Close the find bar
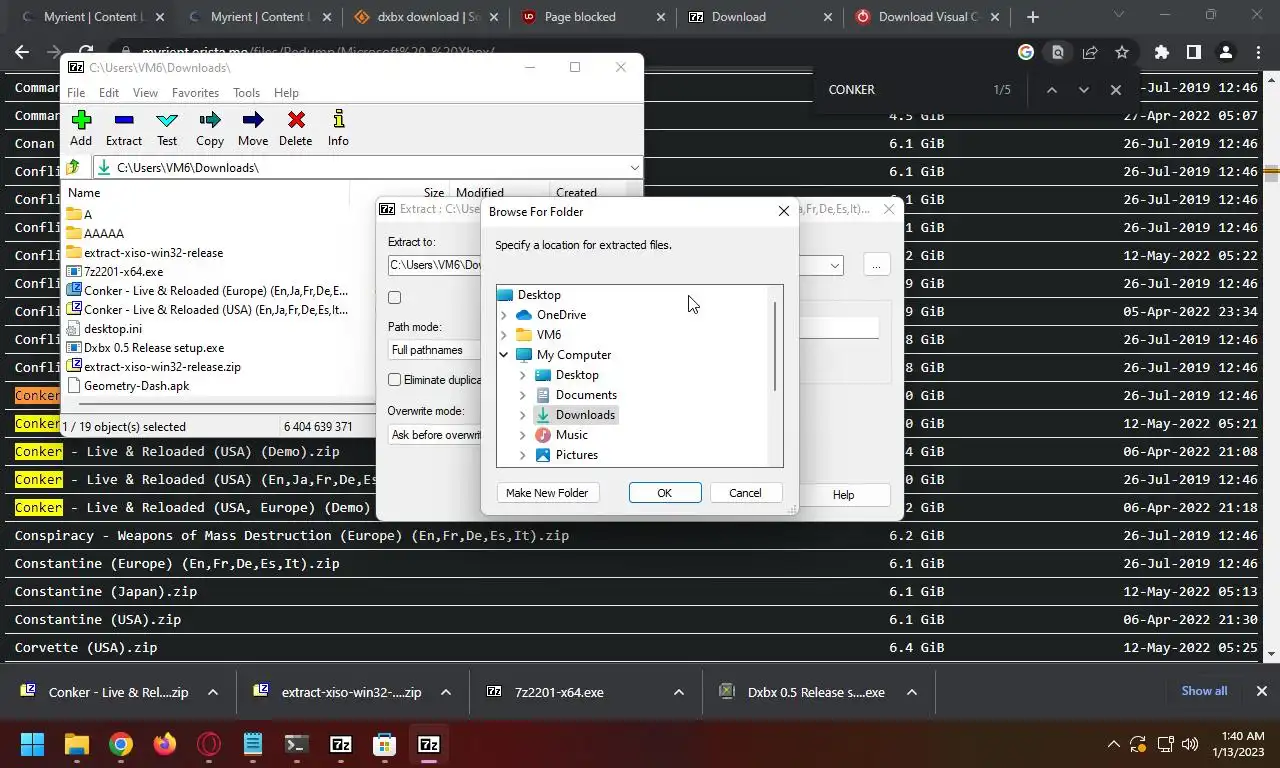Image resolution: width=1280 pixels, height=768 pixels. [x=1116, y=89]
